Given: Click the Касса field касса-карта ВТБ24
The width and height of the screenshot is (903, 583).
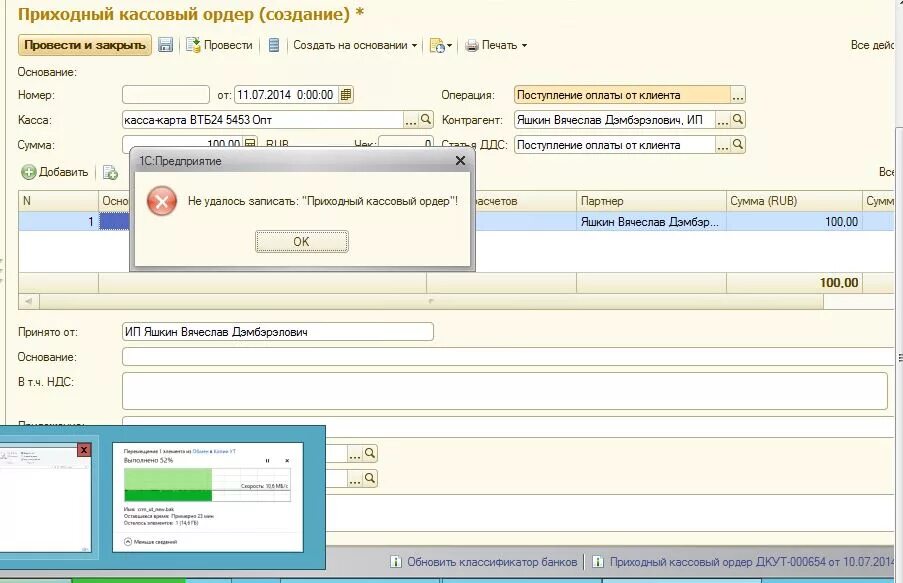Looking at the screenshot, I should click(x=263, y=120).
